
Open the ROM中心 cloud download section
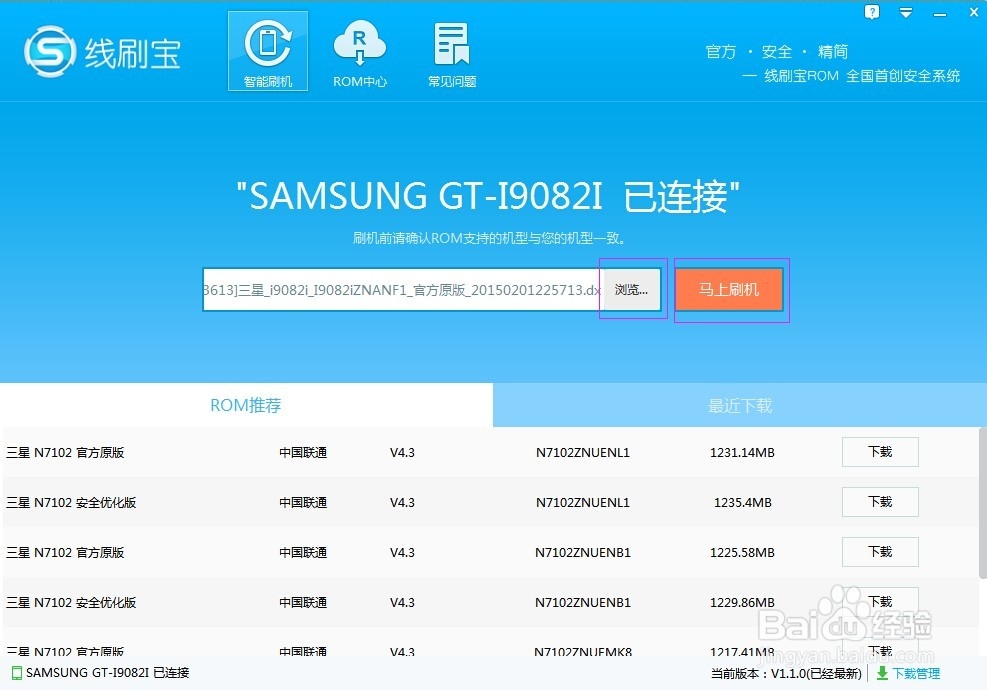359,54
